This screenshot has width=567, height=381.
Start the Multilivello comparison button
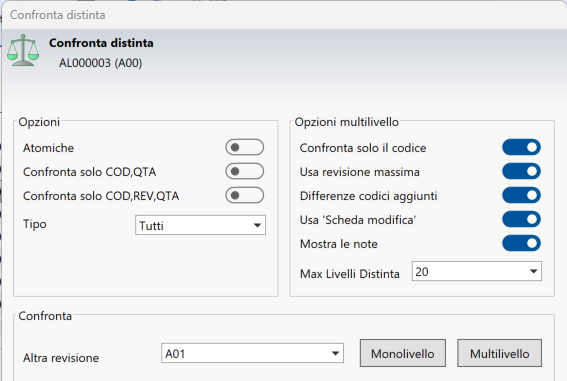(499, 353)
